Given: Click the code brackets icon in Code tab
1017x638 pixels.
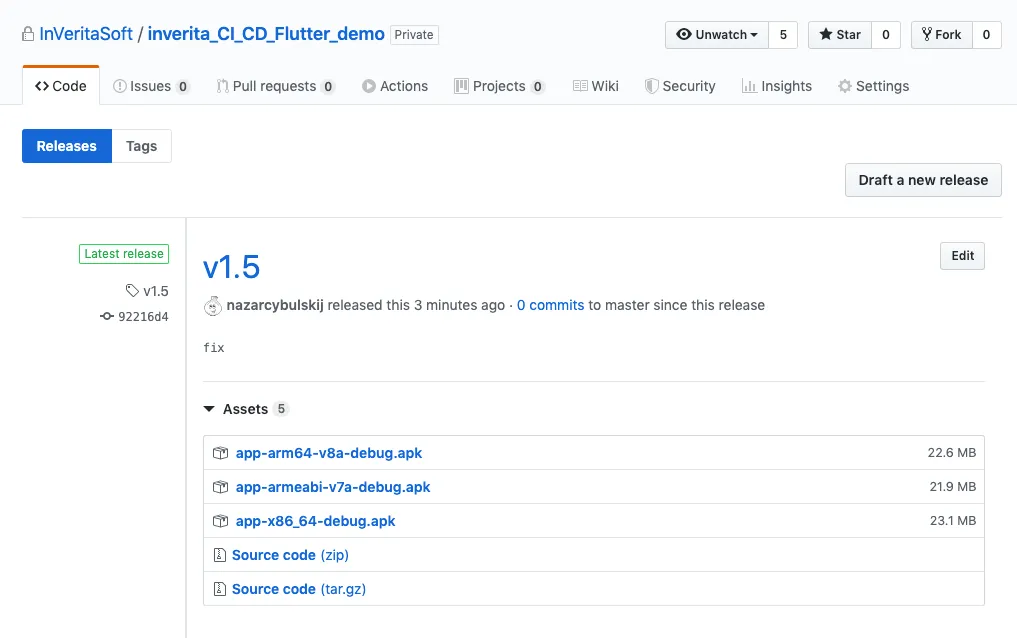Looking at the screenshot, I should (42, 86).
